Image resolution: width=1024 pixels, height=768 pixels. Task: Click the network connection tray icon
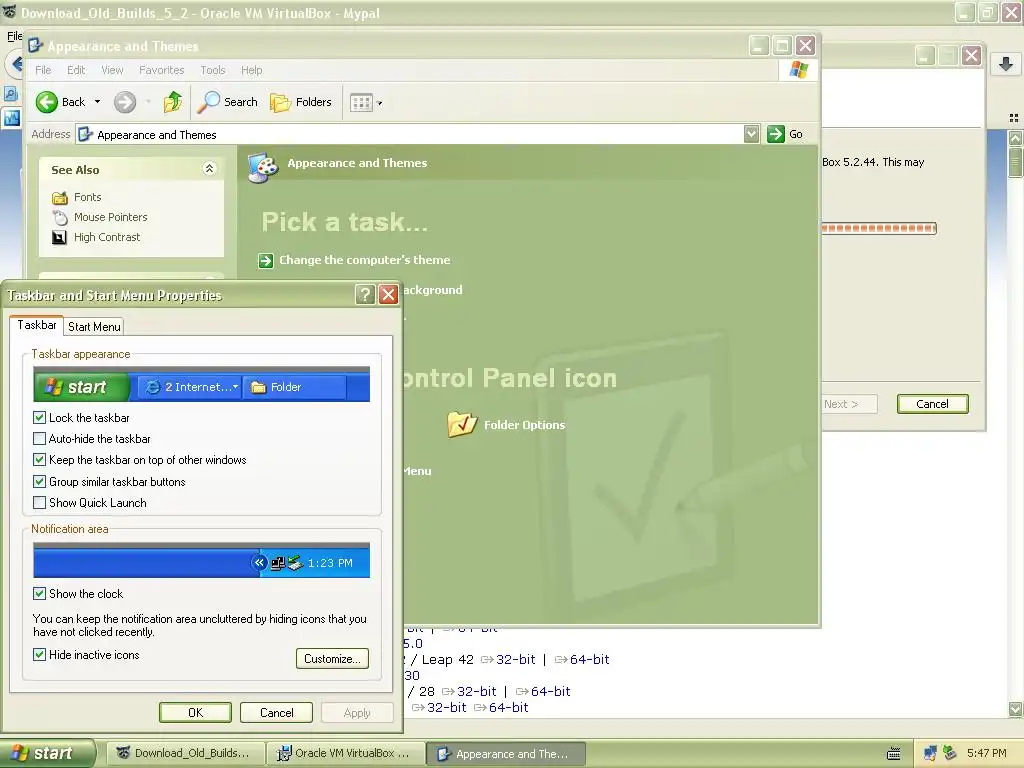click(x=930, y=754)
